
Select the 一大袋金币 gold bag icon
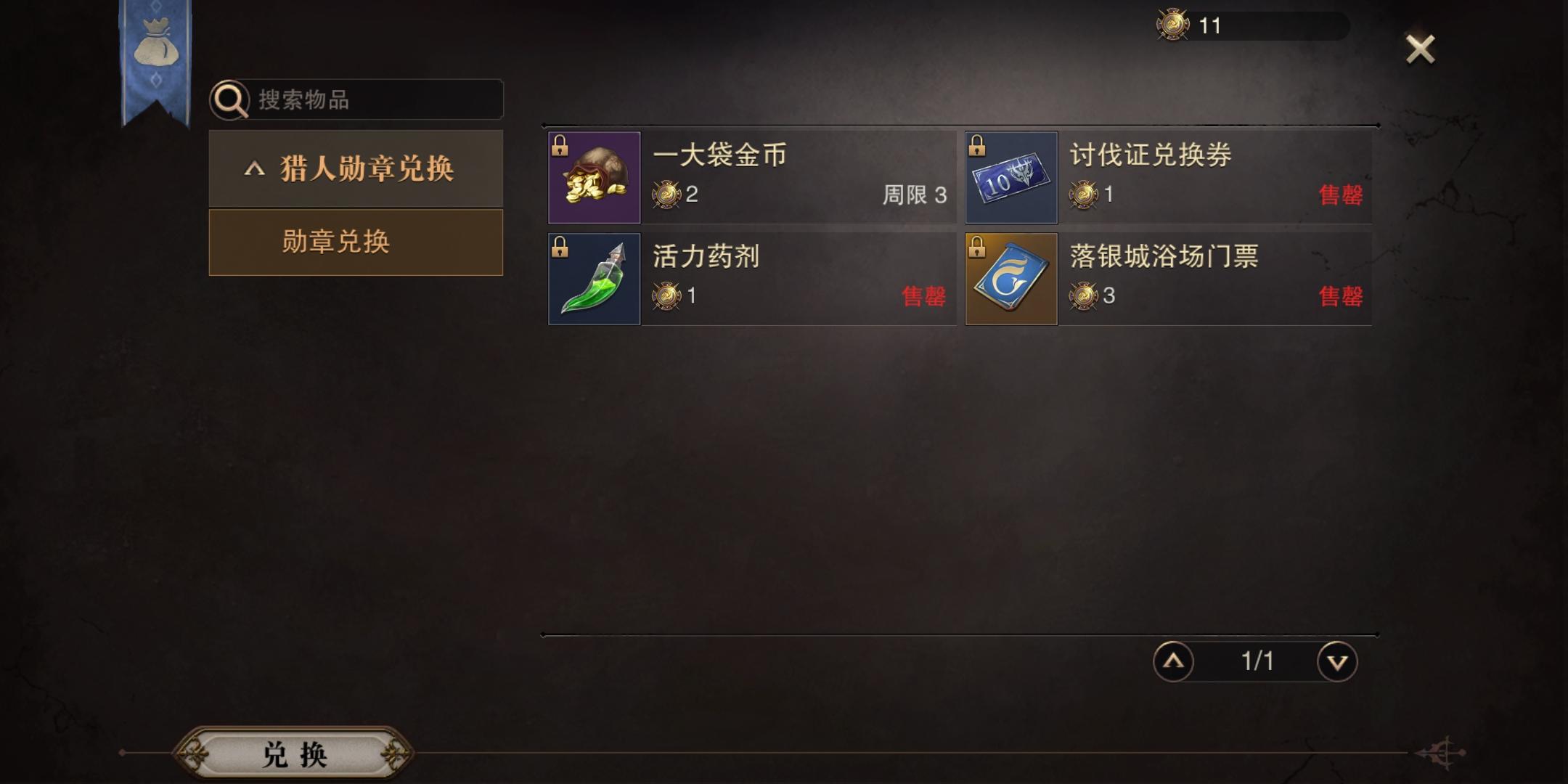point(595,177)
